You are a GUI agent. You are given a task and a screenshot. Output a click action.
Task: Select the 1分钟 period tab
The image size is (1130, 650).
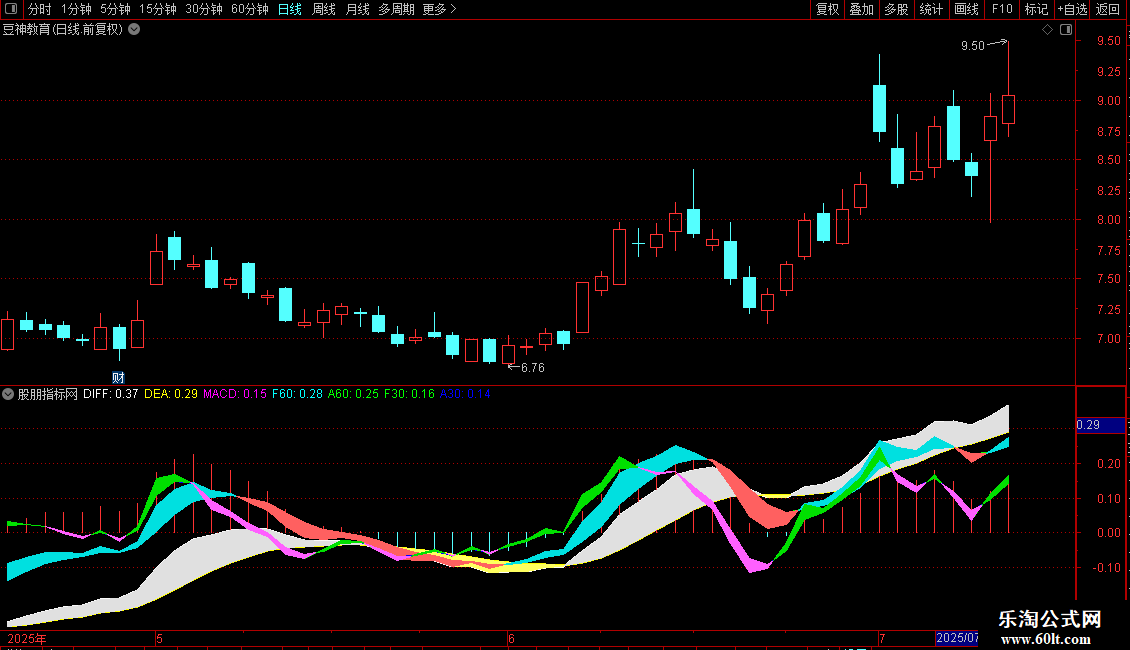point(76,9)
